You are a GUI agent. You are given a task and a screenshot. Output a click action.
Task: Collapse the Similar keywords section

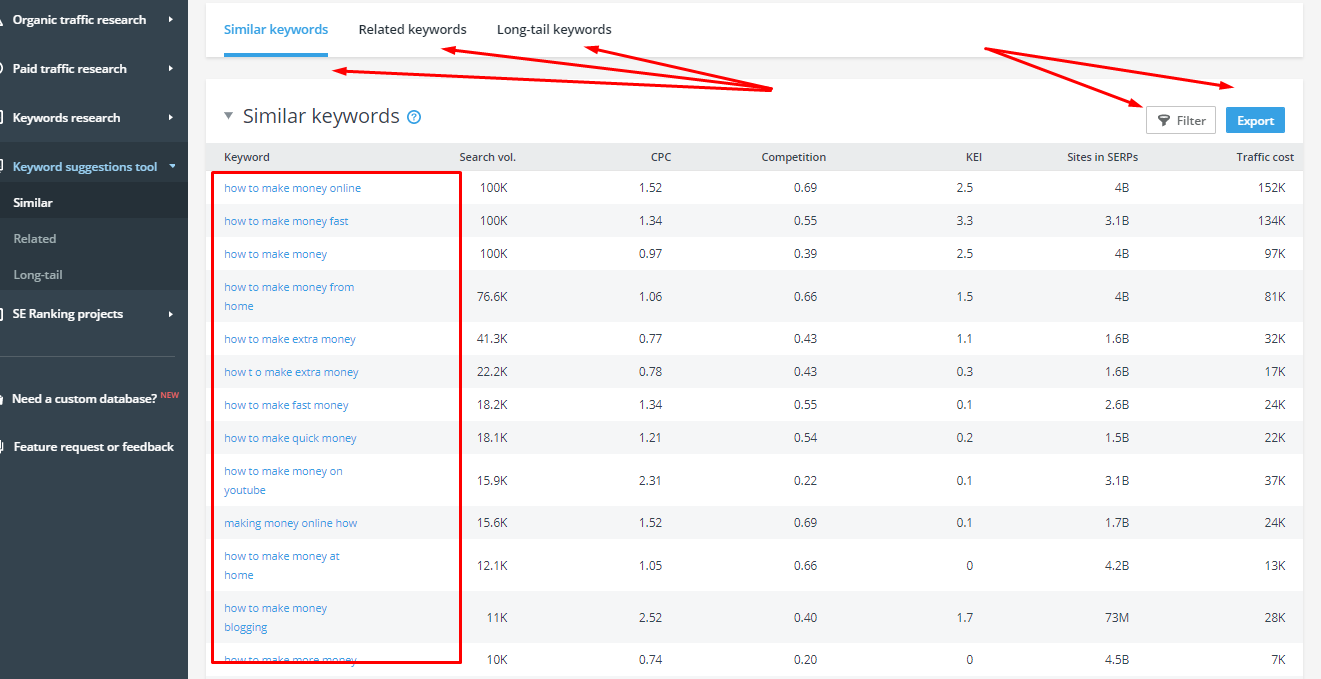(228, 116)
